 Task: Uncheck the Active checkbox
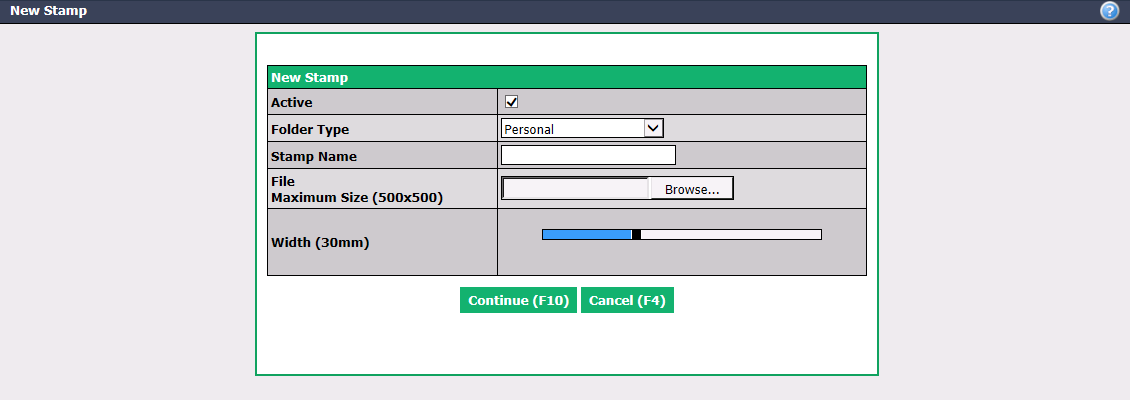(512, 102)
